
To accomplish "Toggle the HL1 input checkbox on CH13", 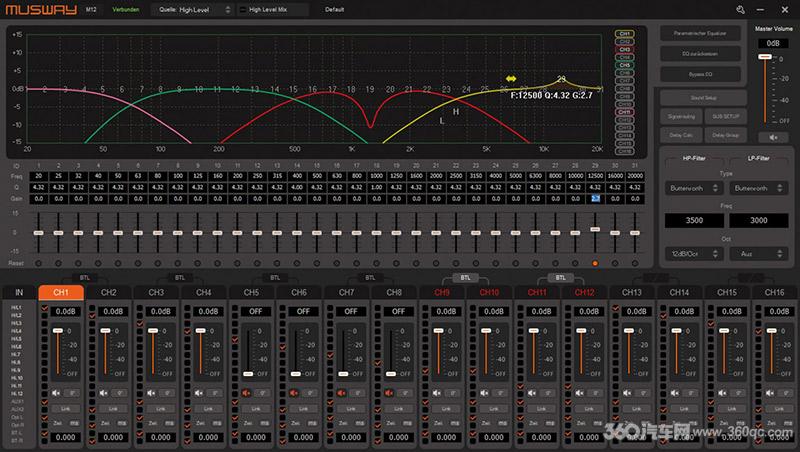I will point(615,308).
